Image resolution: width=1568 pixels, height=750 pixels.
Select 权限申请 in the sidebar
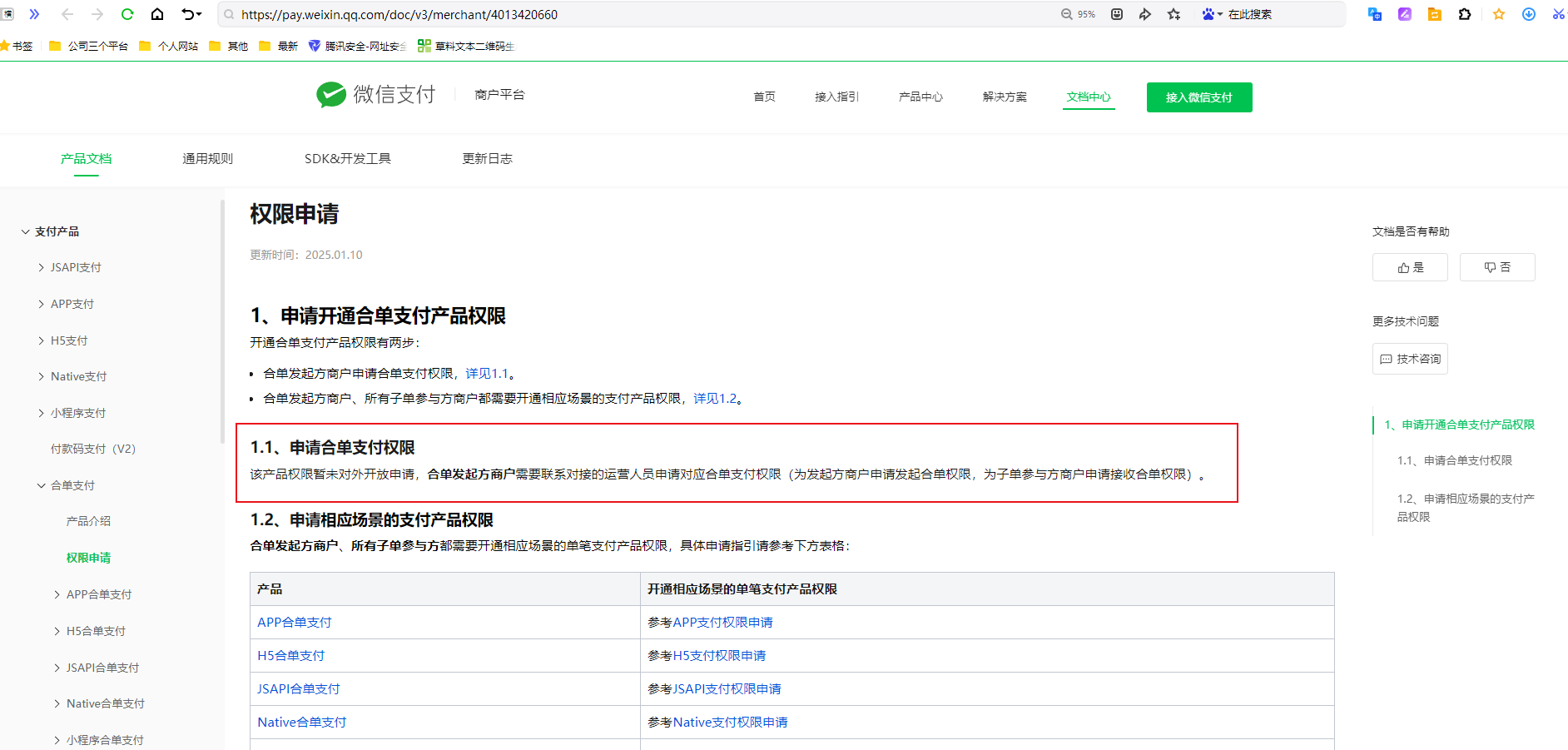(x=88, y=558)
